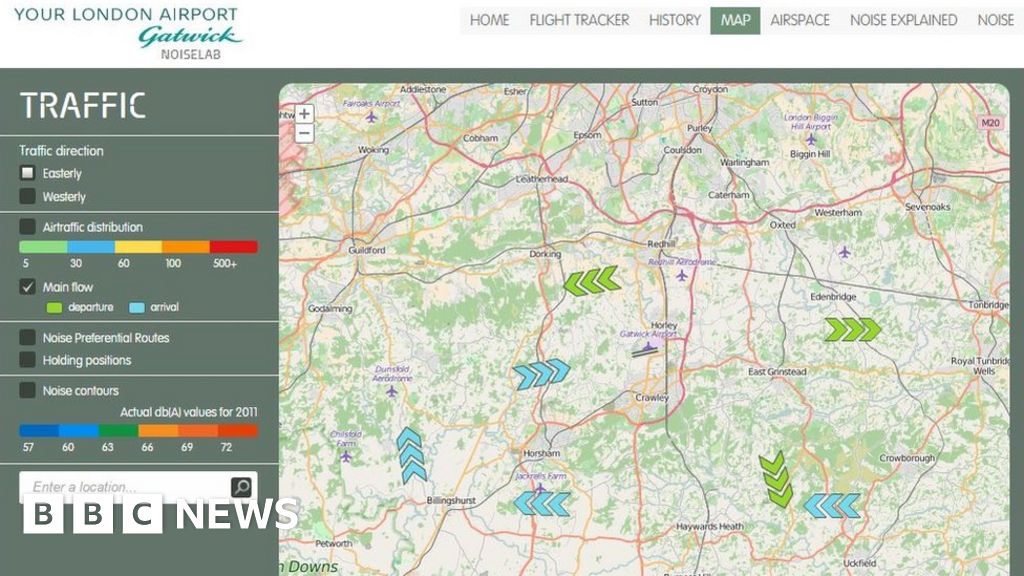Click the Redhill Aerodrome airplane icon
The width and height of the screenshot is (1024, 576).
pyautogui.click(x=684, y=276)
